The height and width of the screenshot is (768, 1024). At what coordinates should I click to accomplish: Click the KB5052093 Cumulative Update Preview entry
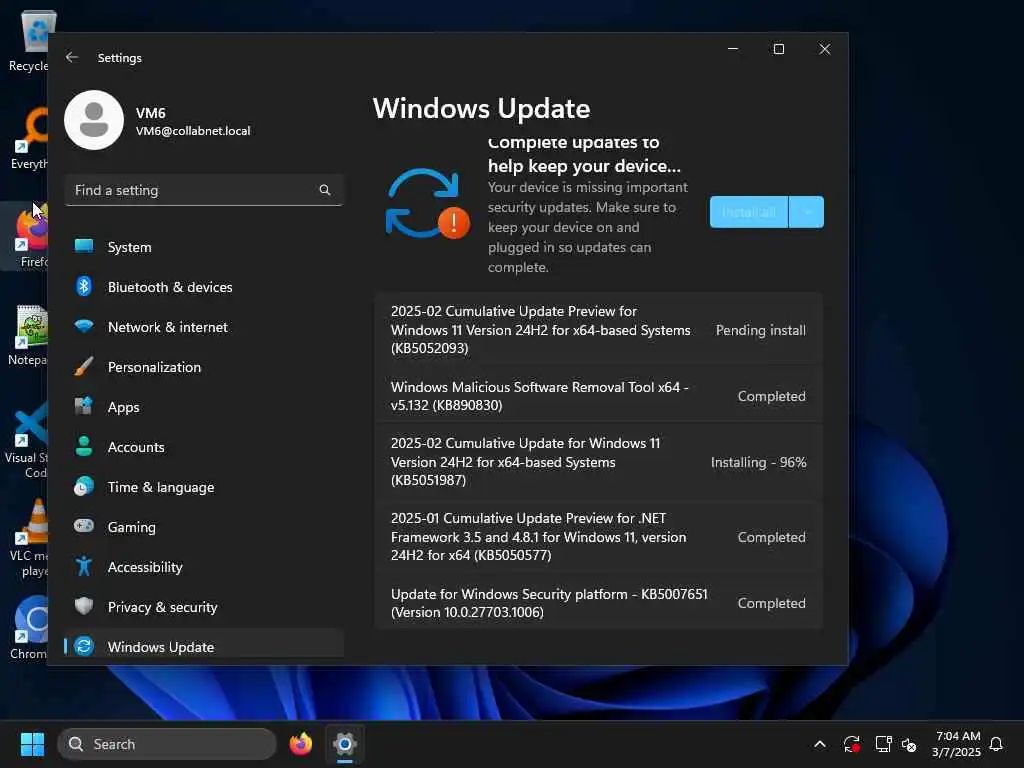coord(599,329)
